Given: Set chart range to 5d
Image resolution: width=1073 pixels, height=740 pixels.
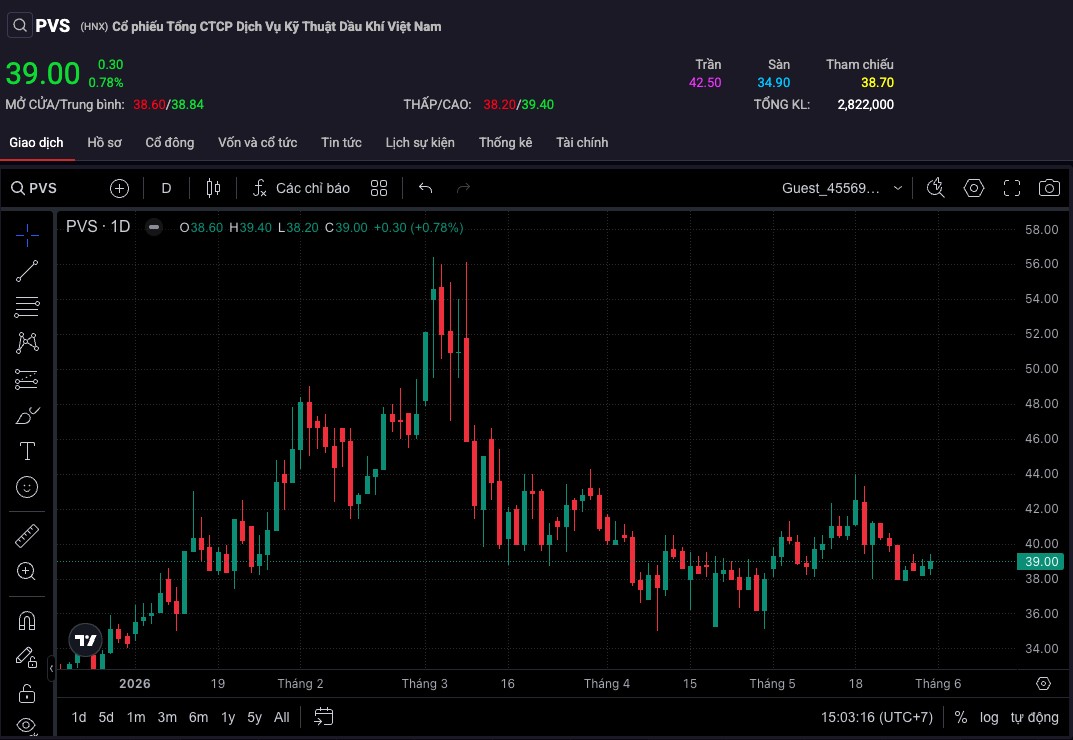Looking at the screenshot, I should click(x=106, y=717).
